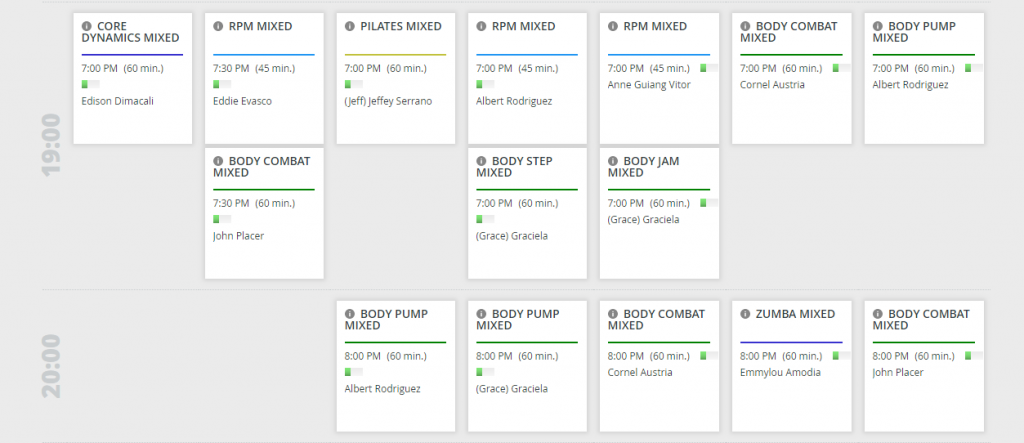Open Zumba Mixed class title
The height and width of the screenshot is (443, 1024).
coord(795,314)
